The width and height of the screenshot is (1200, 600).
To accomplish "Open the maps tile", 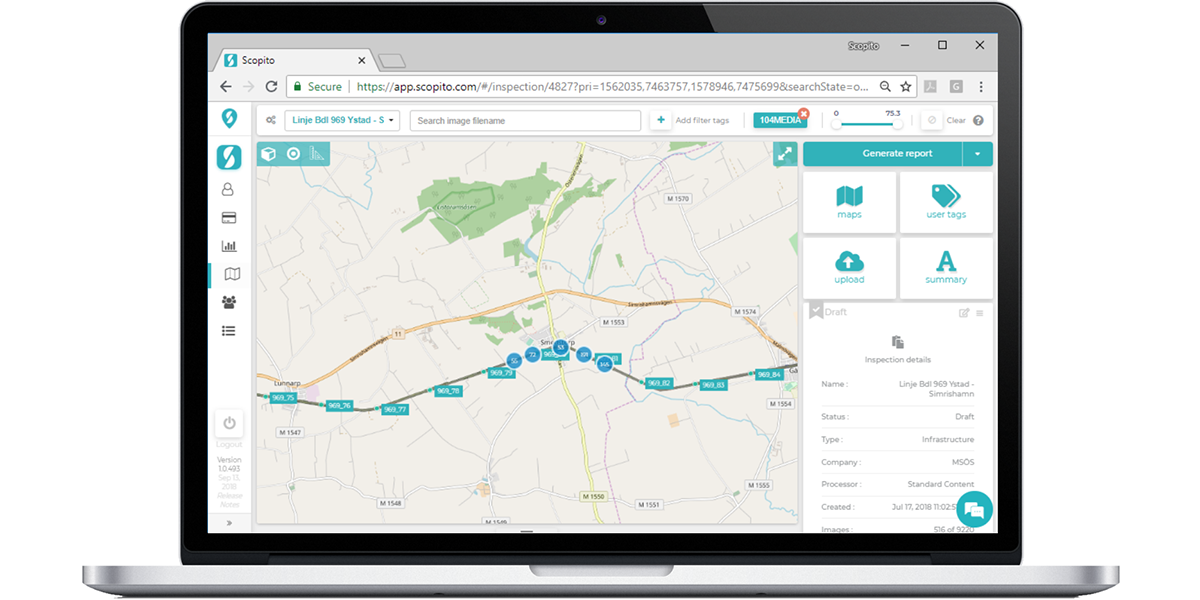I will 849,202.
